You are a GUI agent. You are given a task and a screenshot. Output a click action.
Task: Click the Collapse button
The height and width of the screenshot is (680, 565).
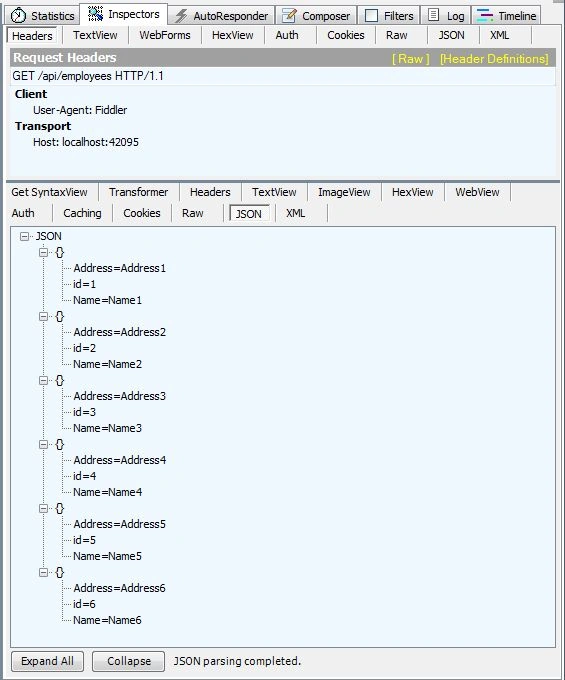[129, 661]
